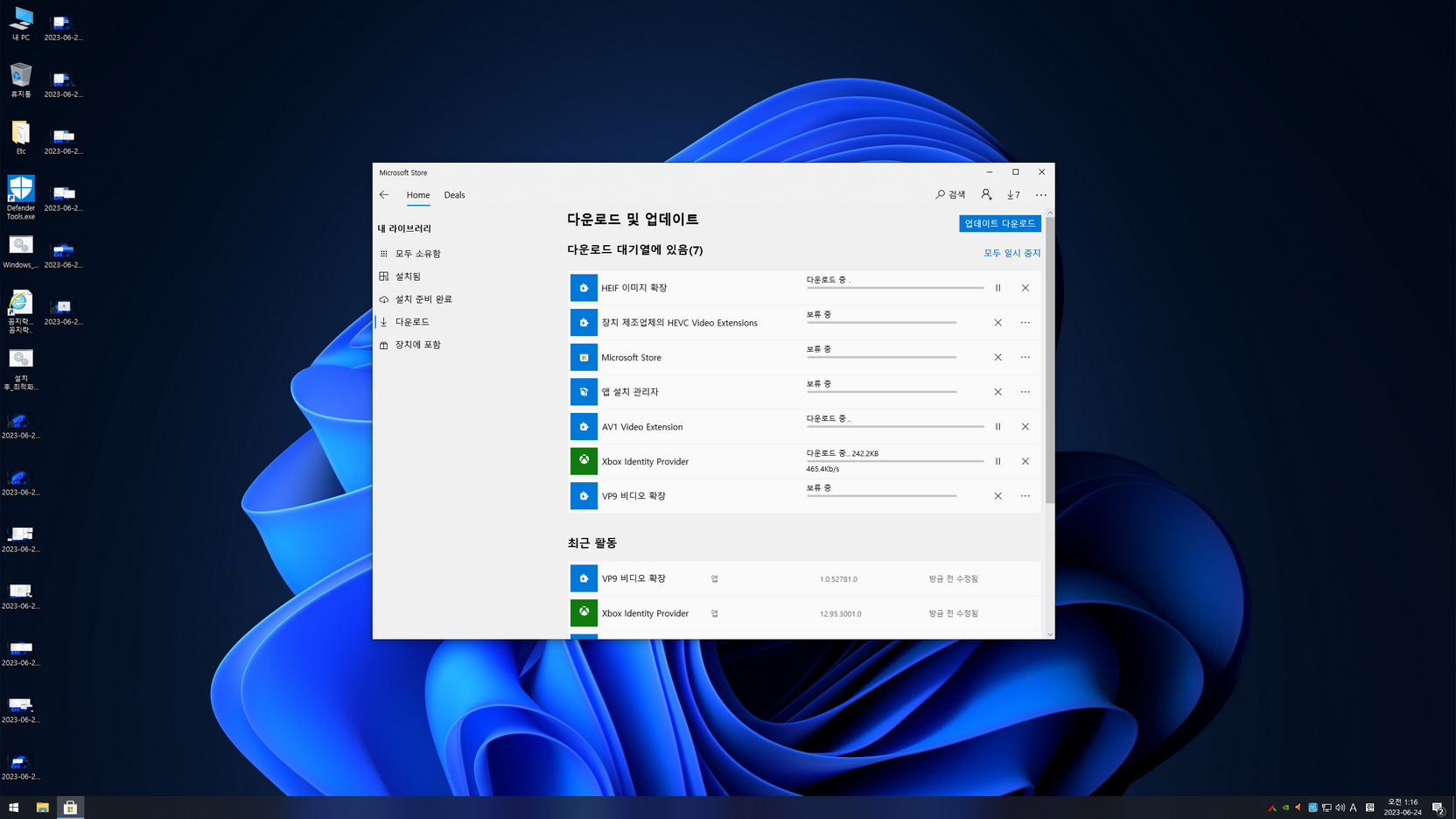Open more options for Microsoft Store row
1456x819 pixels.
click(1025, 357)
